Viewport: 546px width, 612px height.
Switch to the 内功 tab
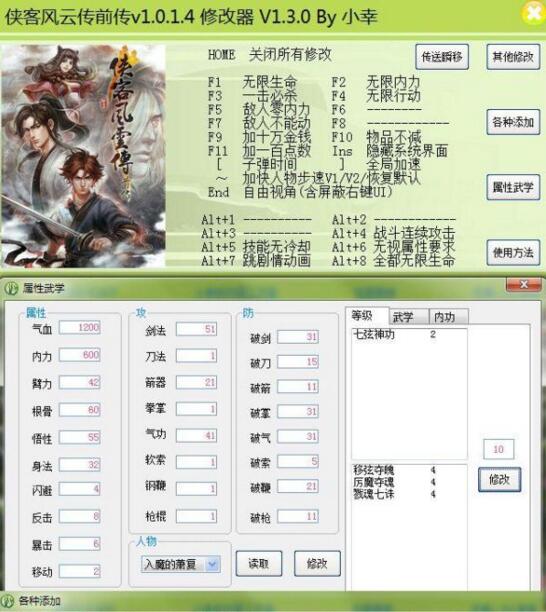448,317
